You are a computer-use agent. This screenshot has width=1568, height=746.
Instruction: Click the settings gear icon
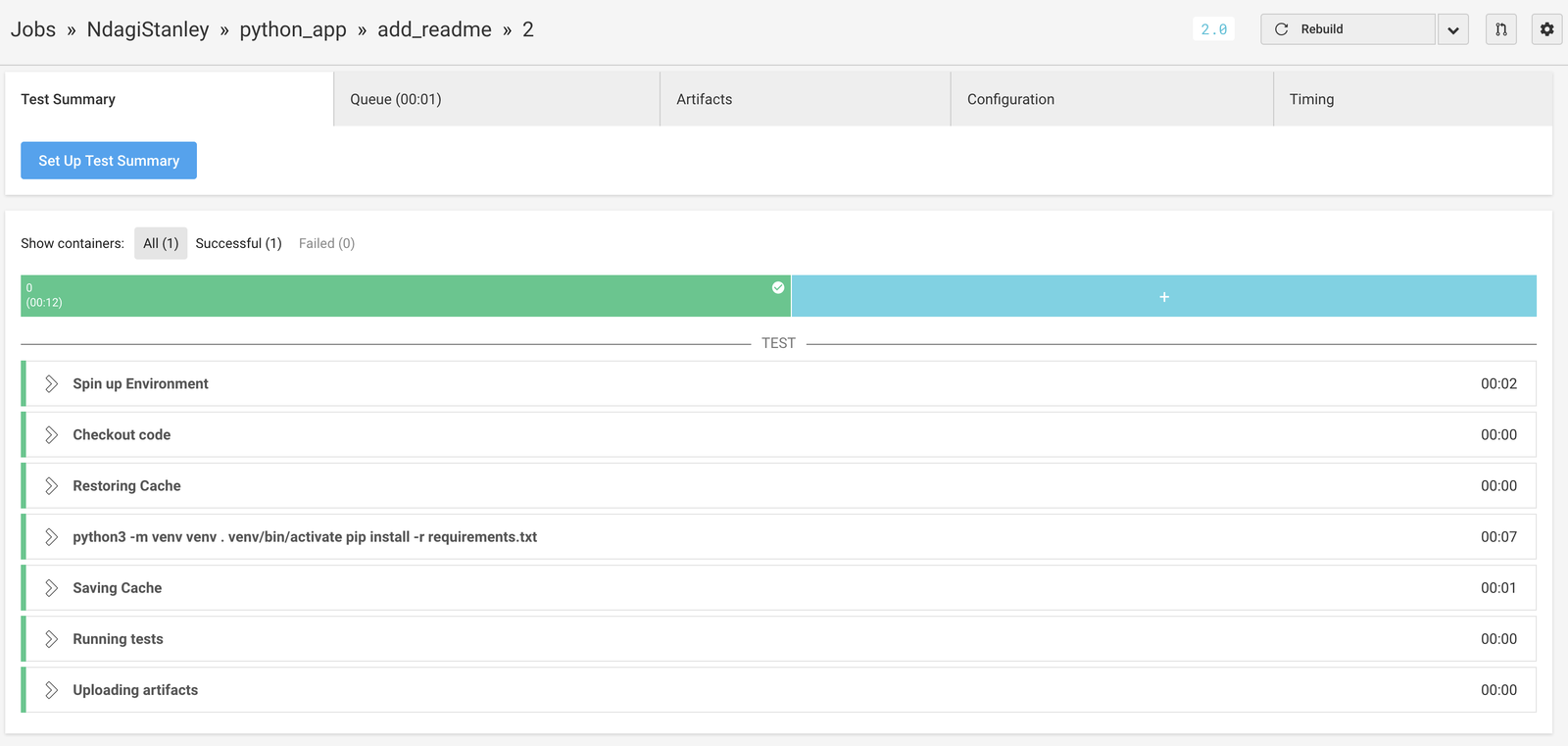(x=1546, y=29)
